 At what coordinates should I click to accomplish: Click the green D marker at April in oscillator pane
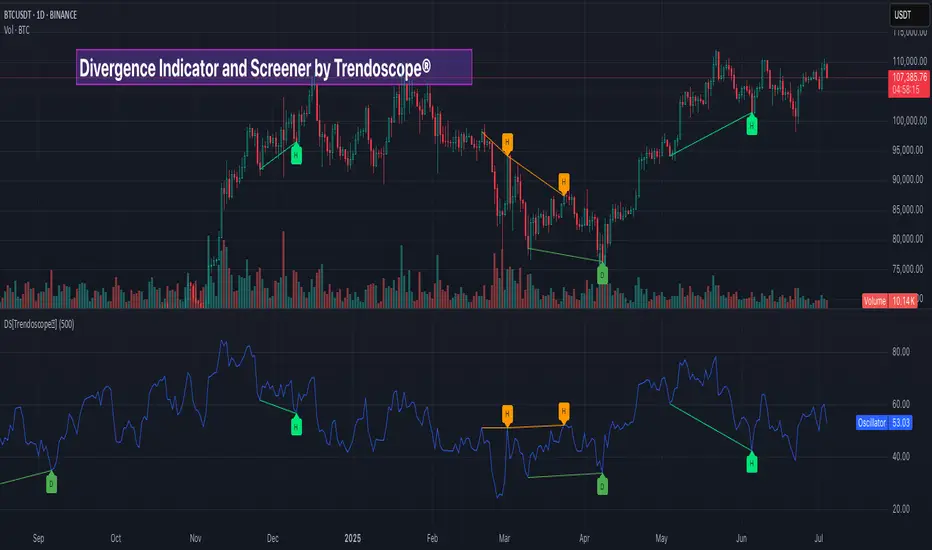click(x=602, y=485)
